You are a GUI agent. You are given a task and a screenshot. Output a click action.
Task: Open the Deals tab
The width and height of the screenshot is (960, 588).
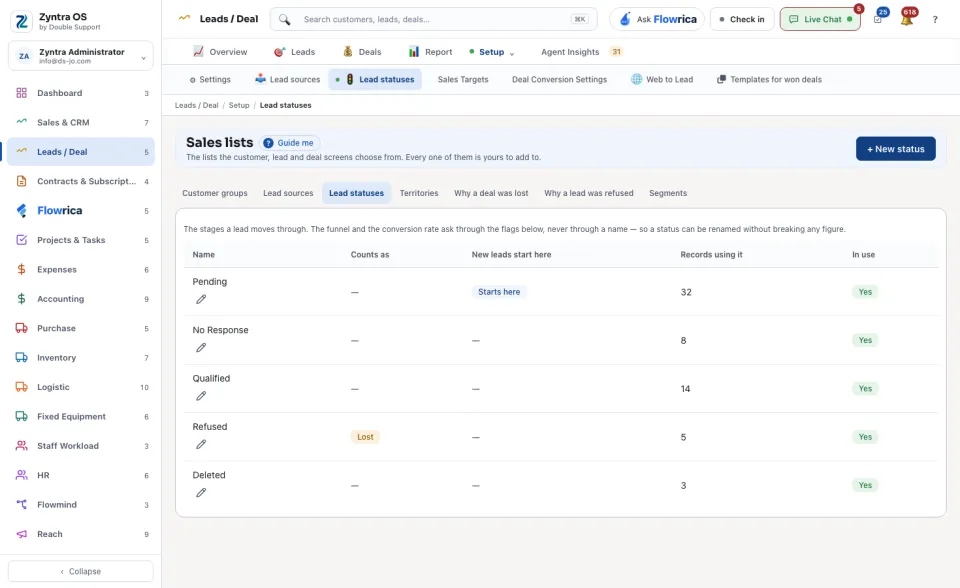click(362, 52)
